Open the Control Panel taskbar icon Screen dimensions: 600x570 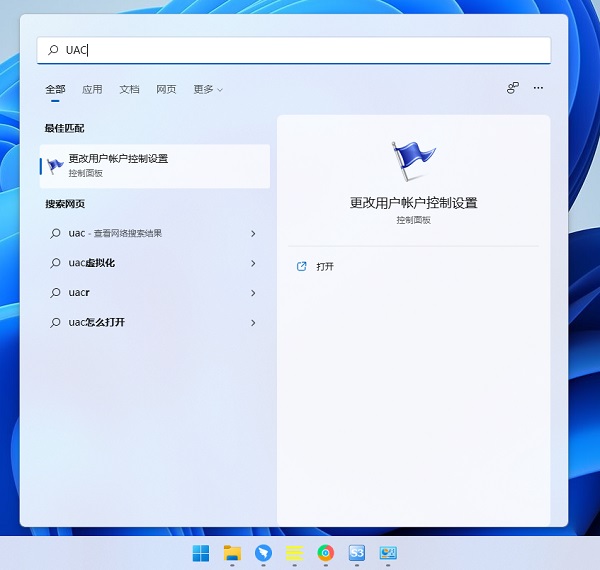[388, 553]
